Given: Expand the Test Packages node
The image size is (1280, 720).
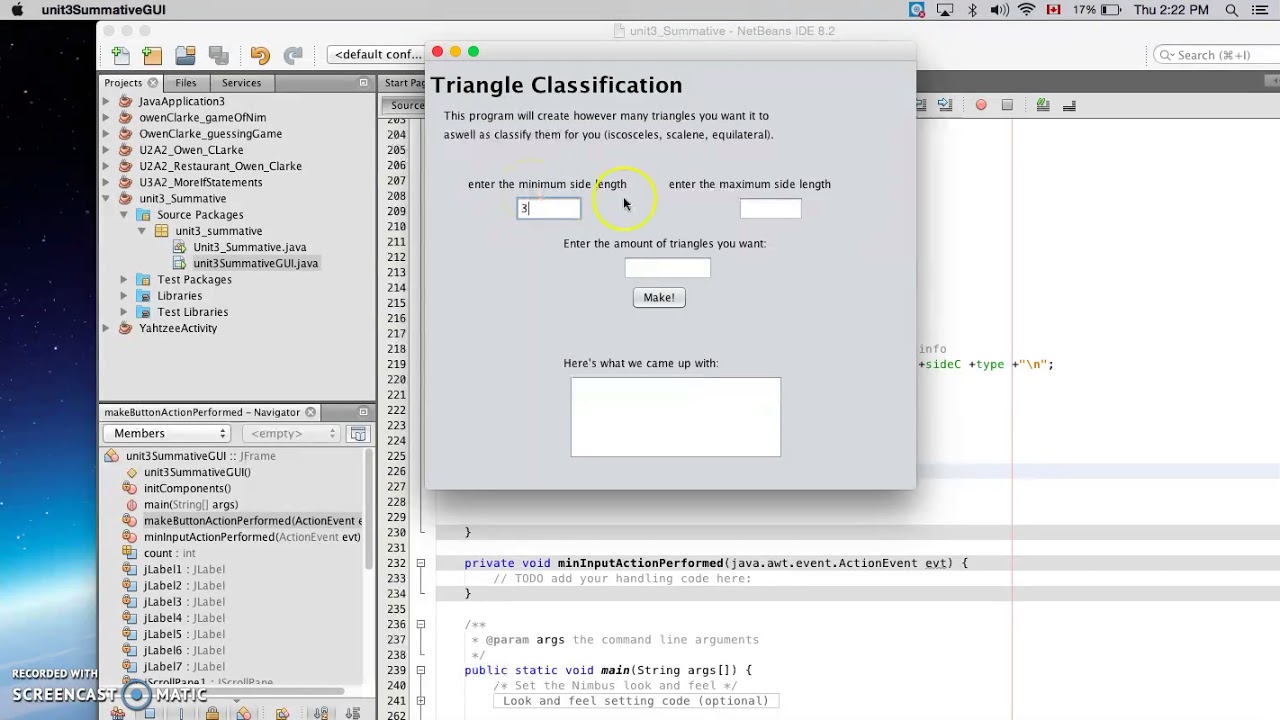Looking at the screenshot, I should (124, 279).
